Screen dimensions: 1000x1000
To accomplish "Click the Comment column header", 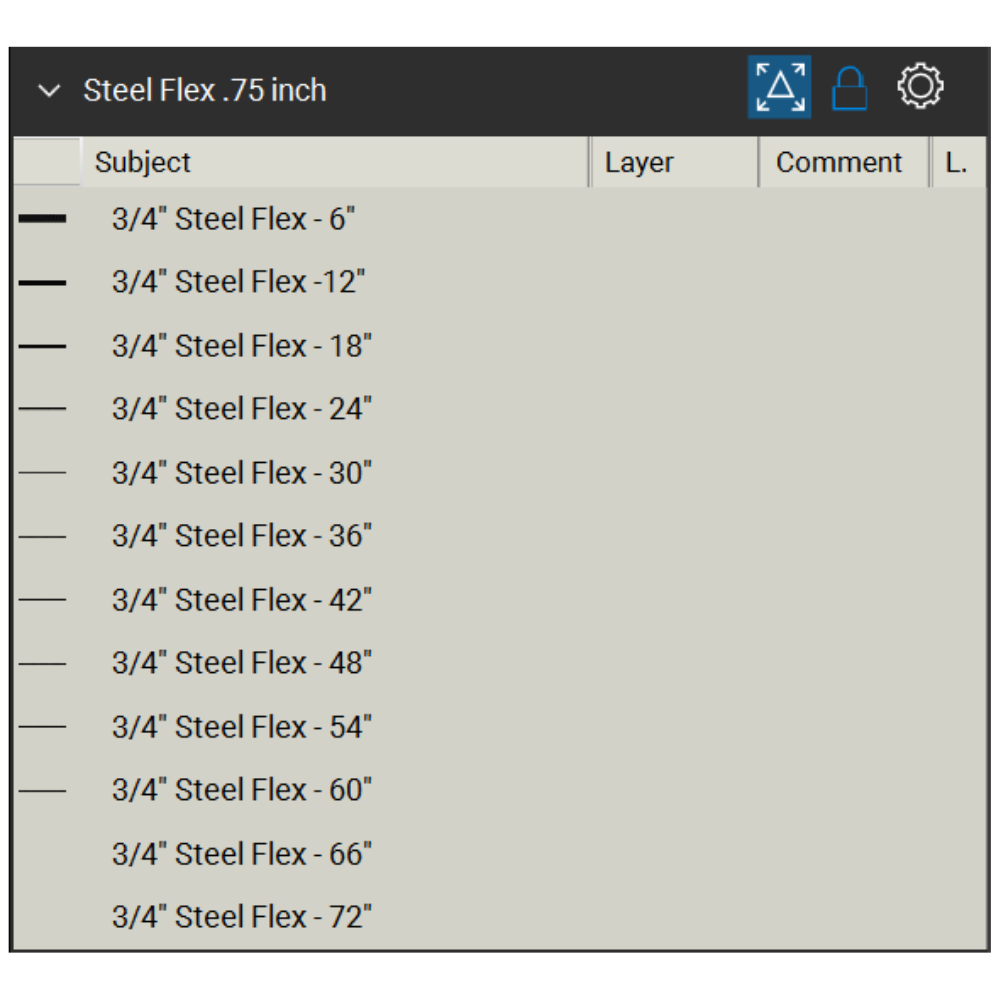I will tap(839, 163).
